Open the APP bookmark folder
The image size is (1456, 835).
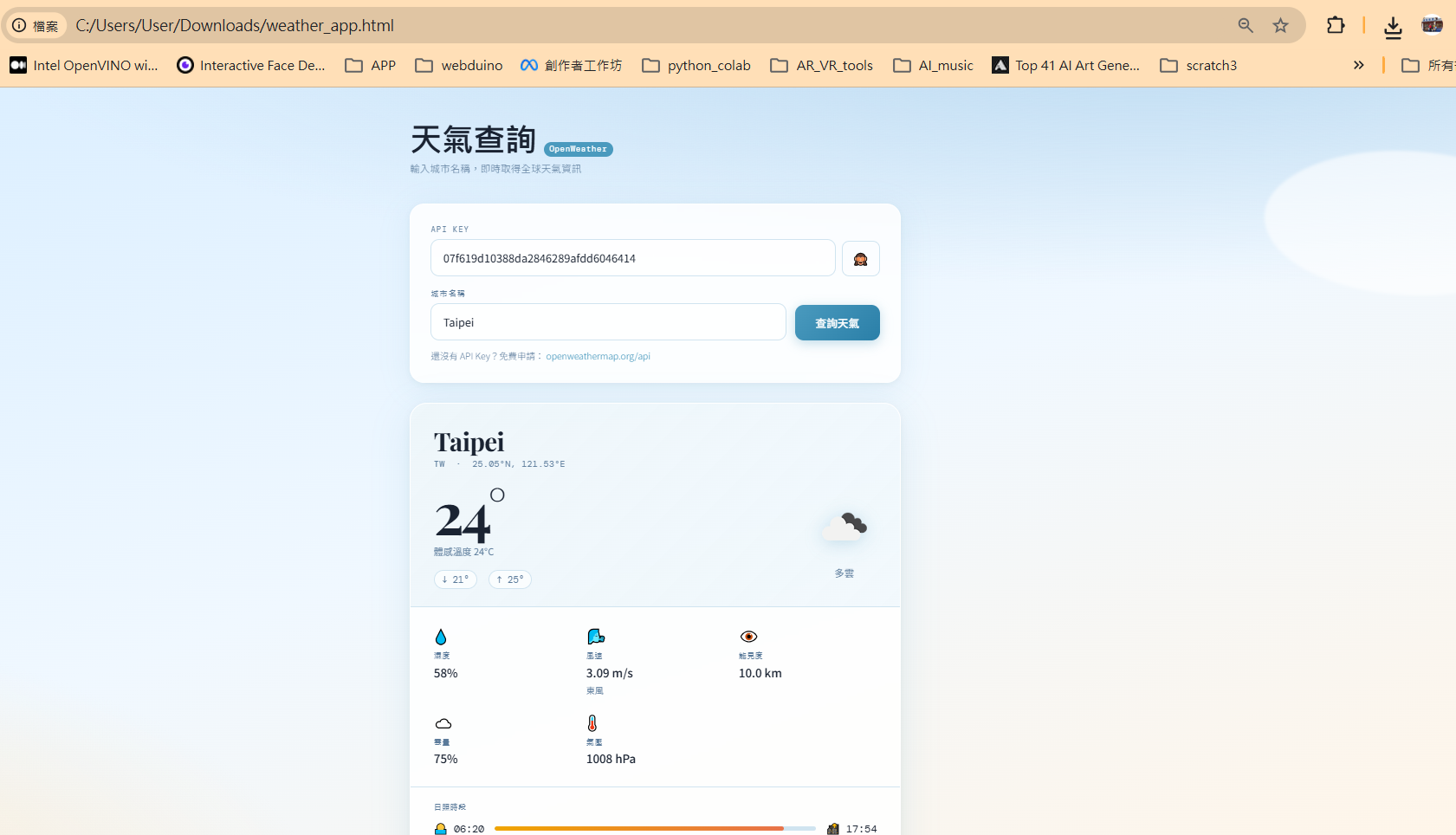pos(370,65)
